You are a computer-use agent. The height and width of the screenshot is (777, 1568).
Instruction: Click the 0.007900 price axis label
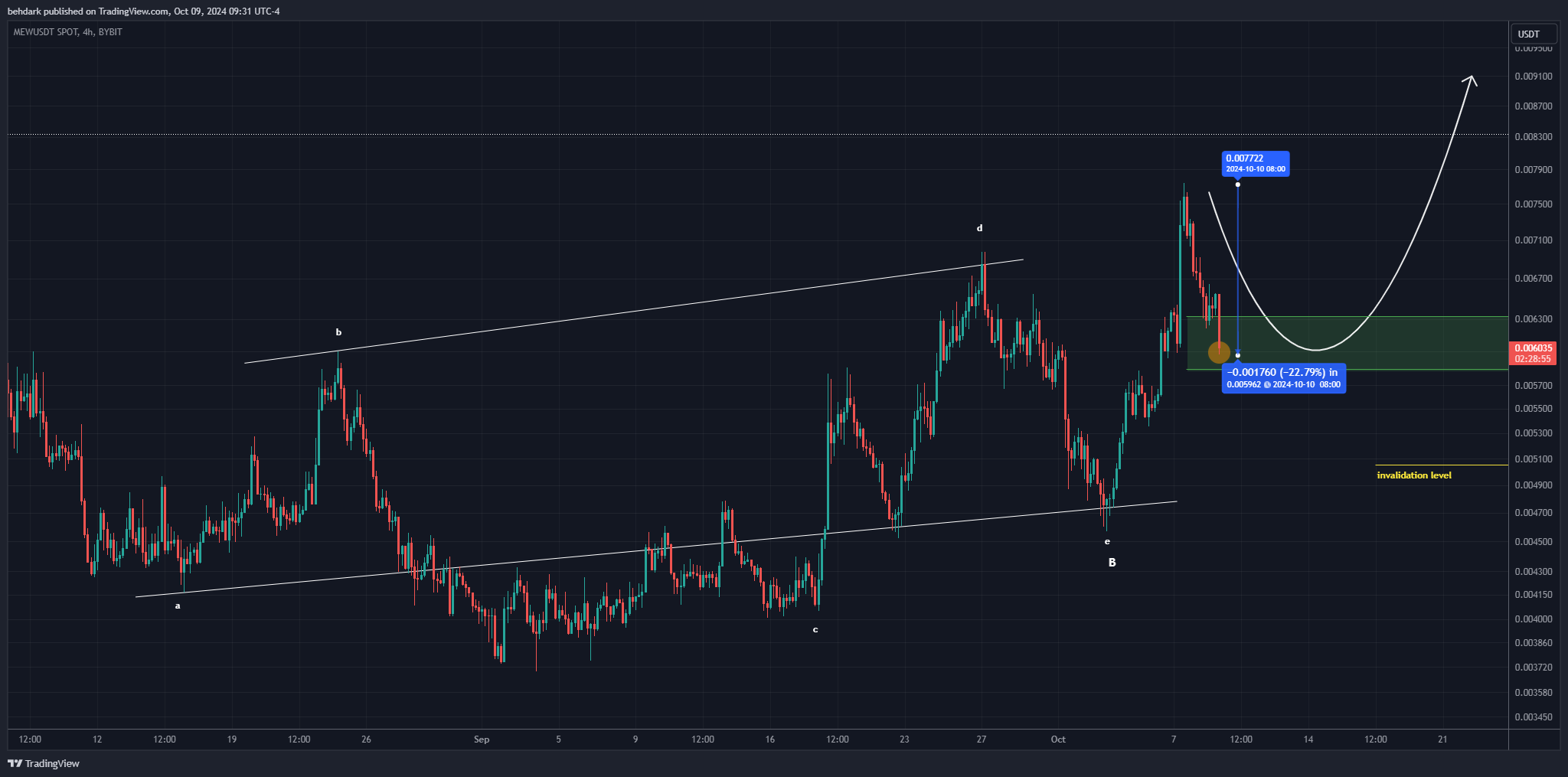pos(1534,169)
